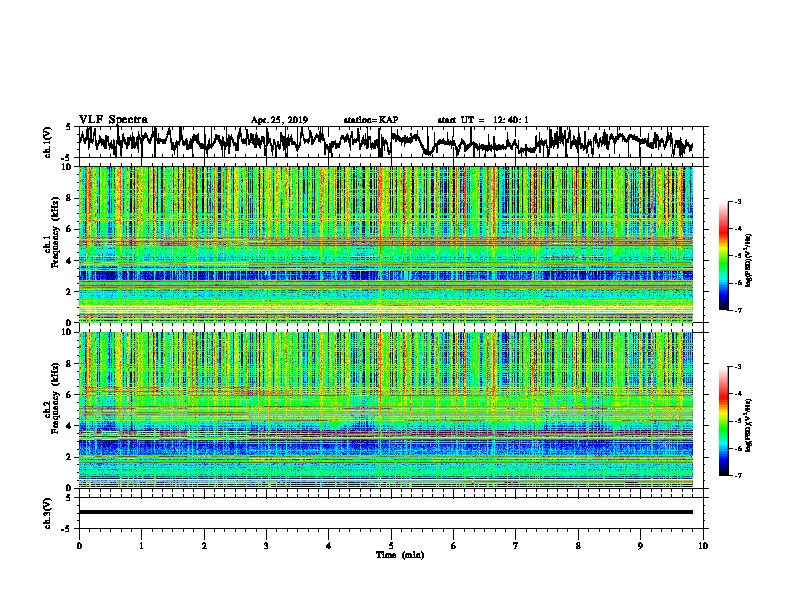Click the time axis tick label "10"
This screenshot has width=792, height=612.
[703, 546]
